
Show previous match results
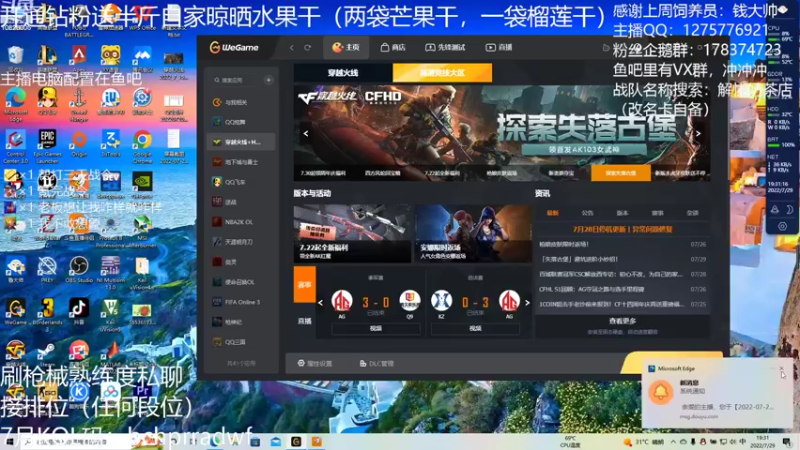(320, 303)
